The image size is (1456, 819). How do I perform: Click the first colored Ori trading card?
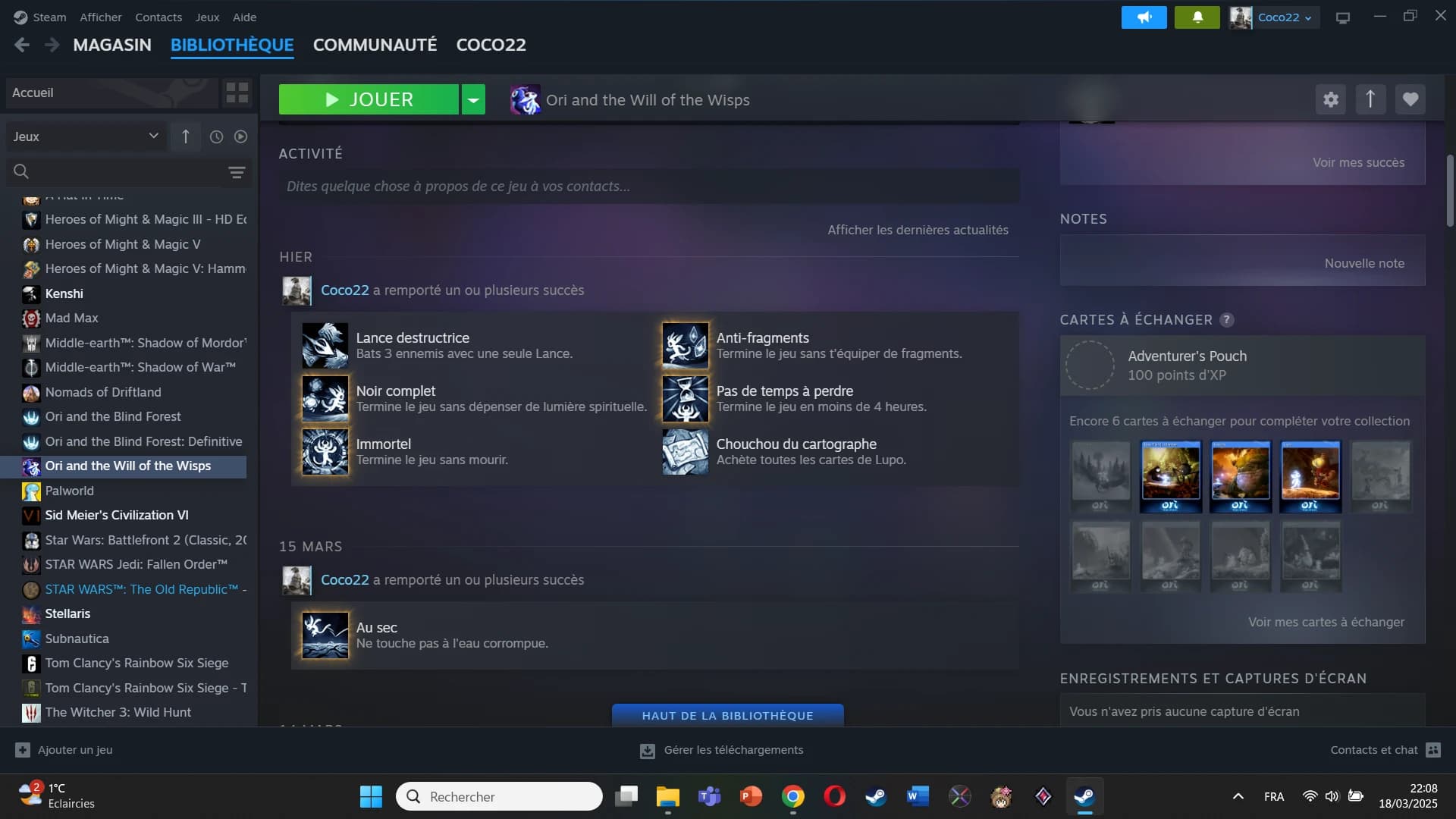(x=1171, y=477)
